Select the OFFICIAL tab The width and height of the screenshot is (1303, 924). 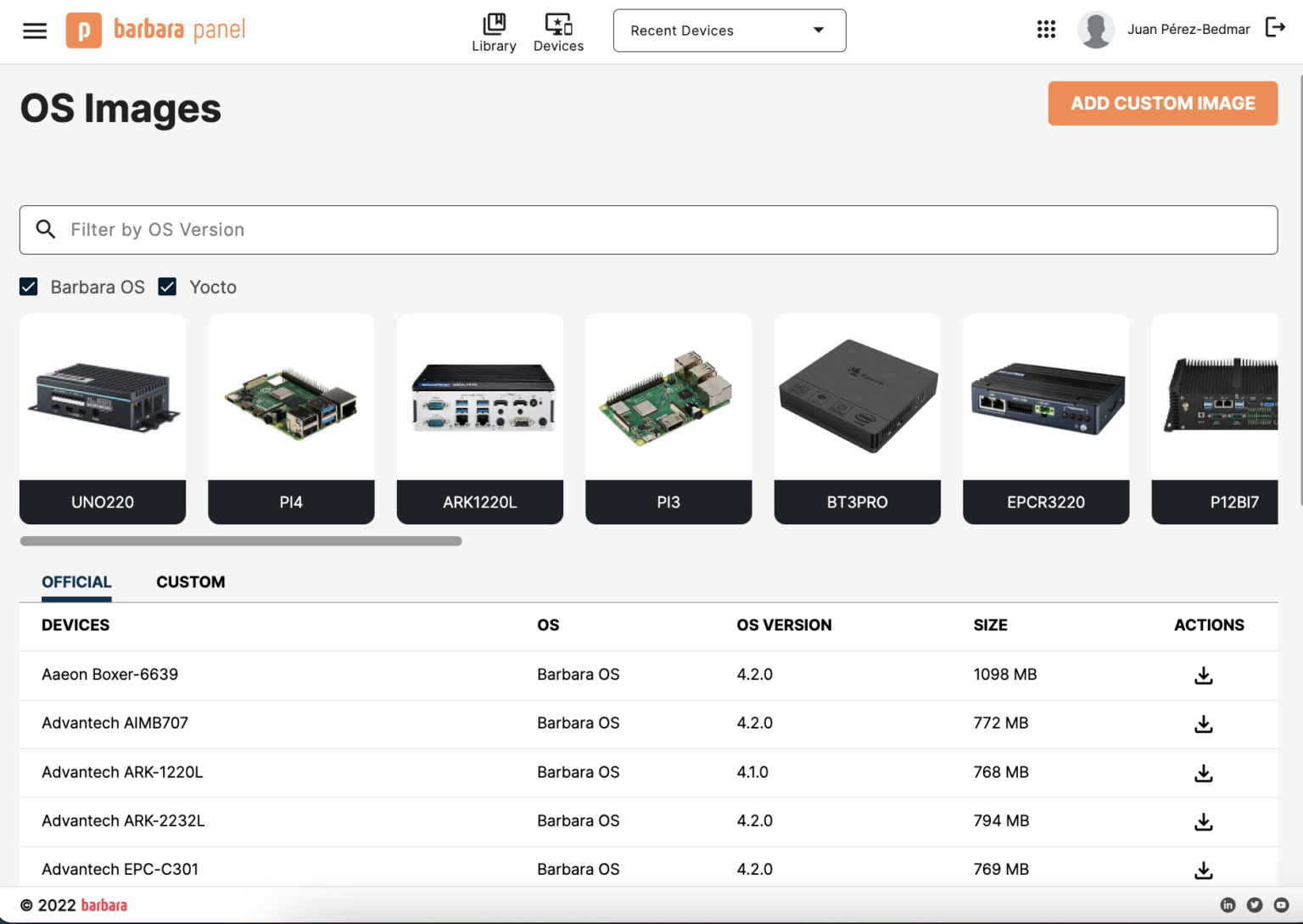click(76, 582)
